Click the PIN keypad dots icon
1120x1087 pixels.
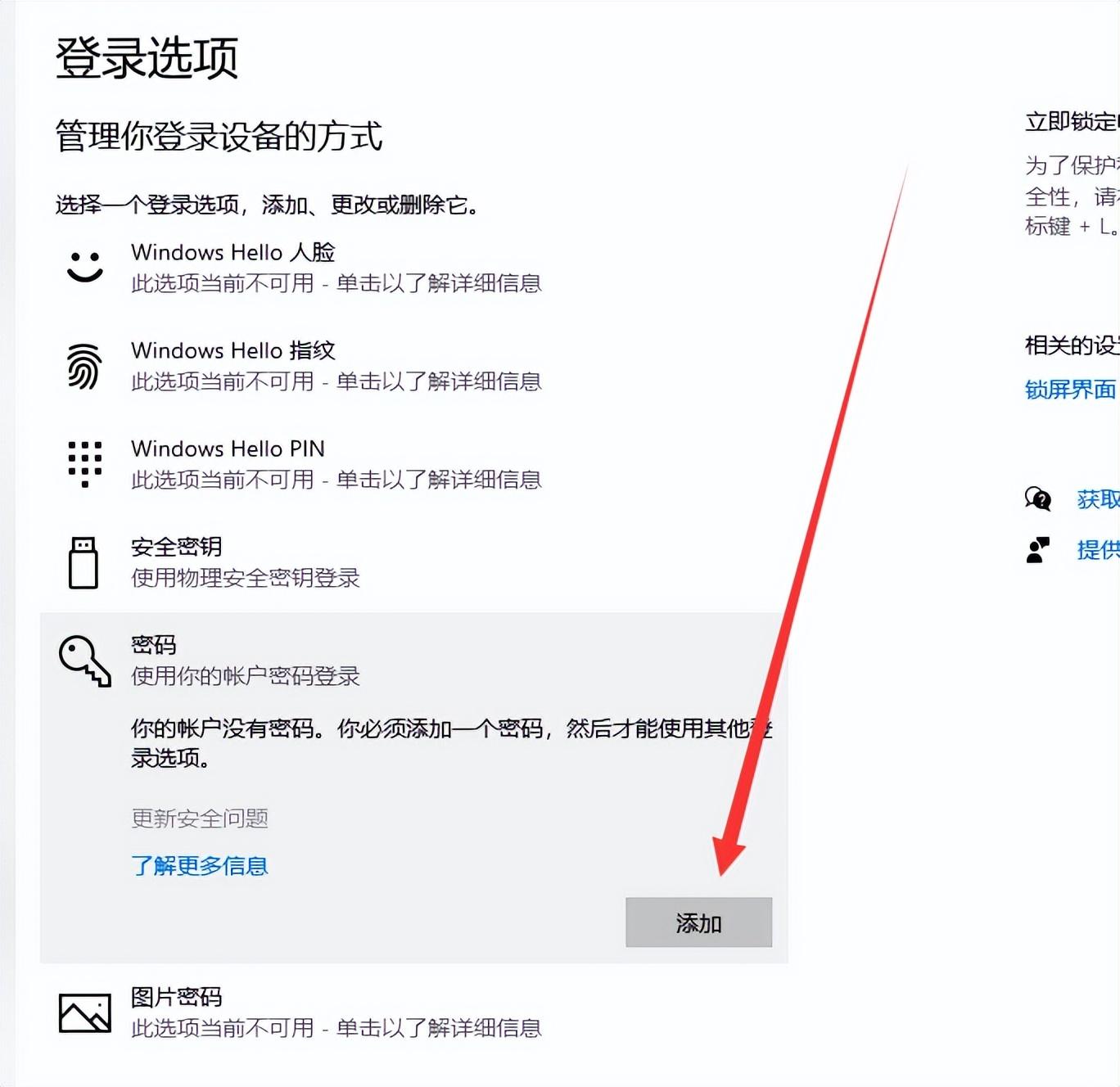(84, 463)
